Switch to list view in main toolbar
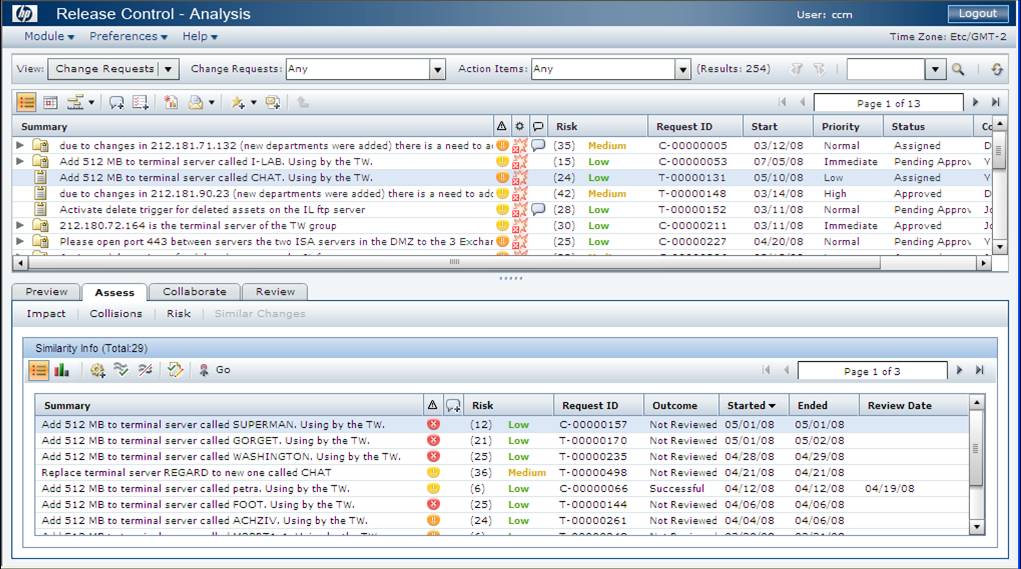This screenshot has width=1021, height=569. (x=26, y=103)
